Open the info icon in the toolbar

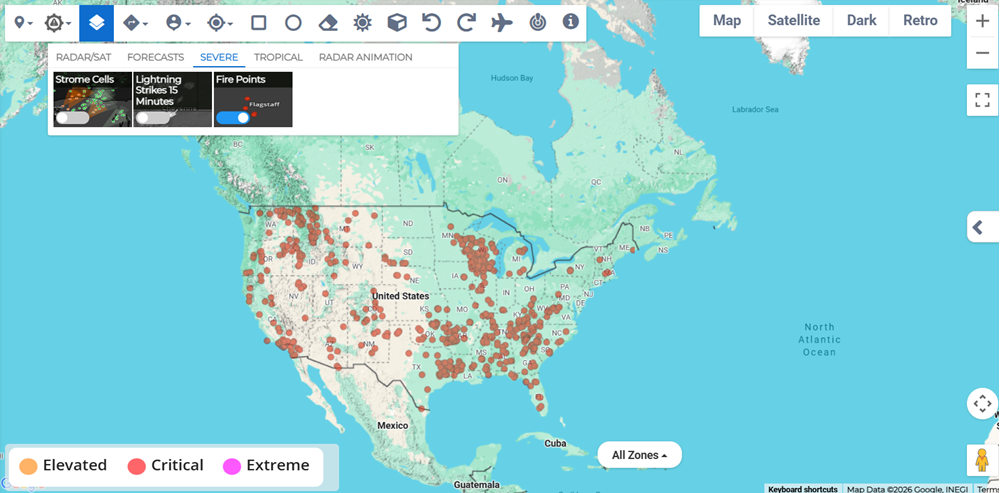coord(570,22)
